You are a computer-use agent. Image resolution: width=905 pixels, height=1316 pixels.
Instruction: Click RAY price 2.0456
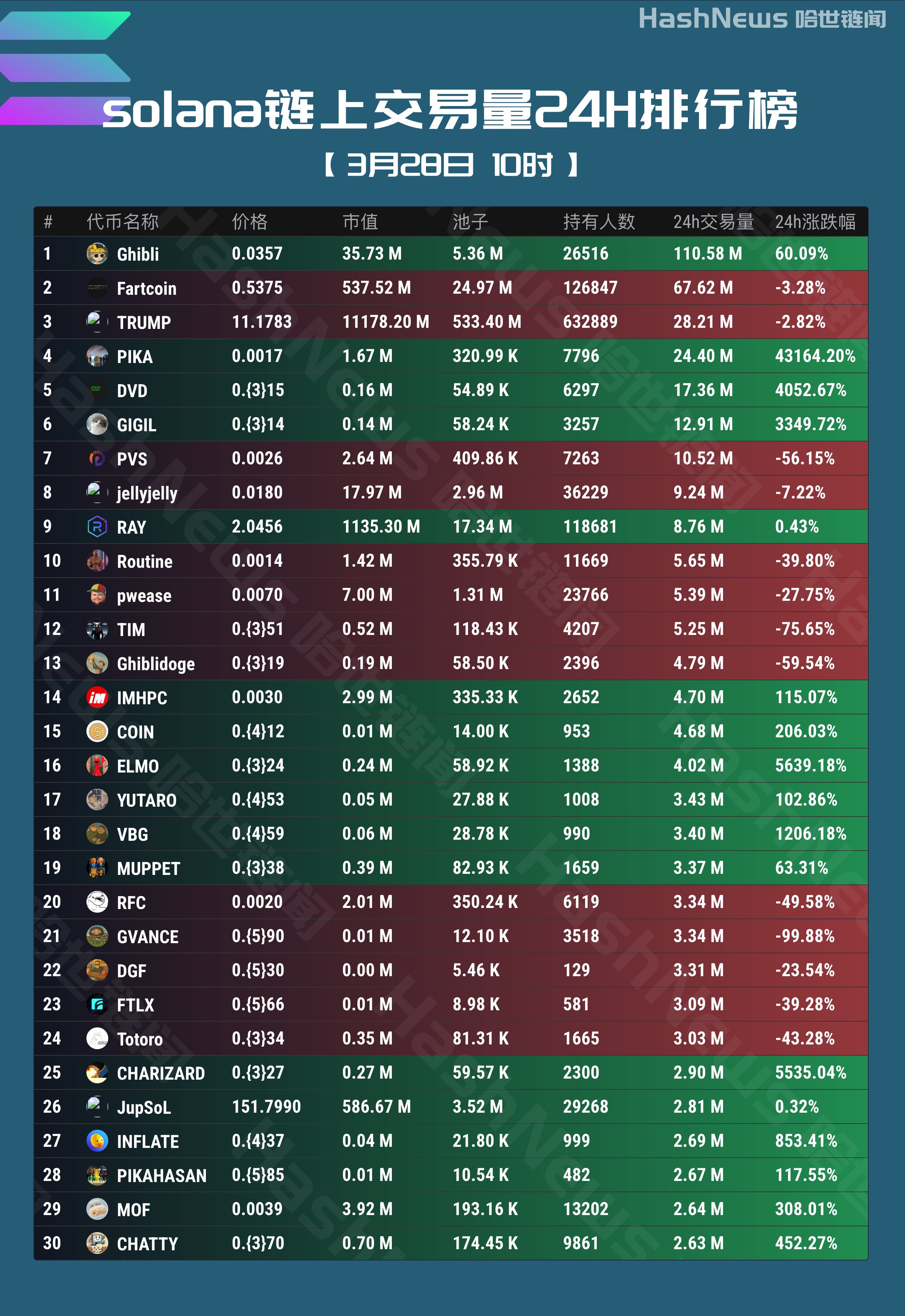[257, 526]
